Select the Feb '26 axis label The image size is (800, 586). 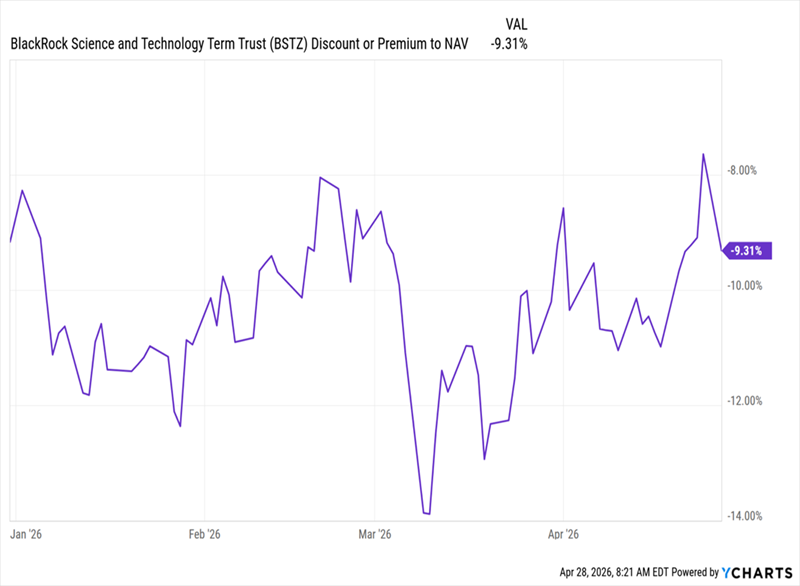coord(203,534)
